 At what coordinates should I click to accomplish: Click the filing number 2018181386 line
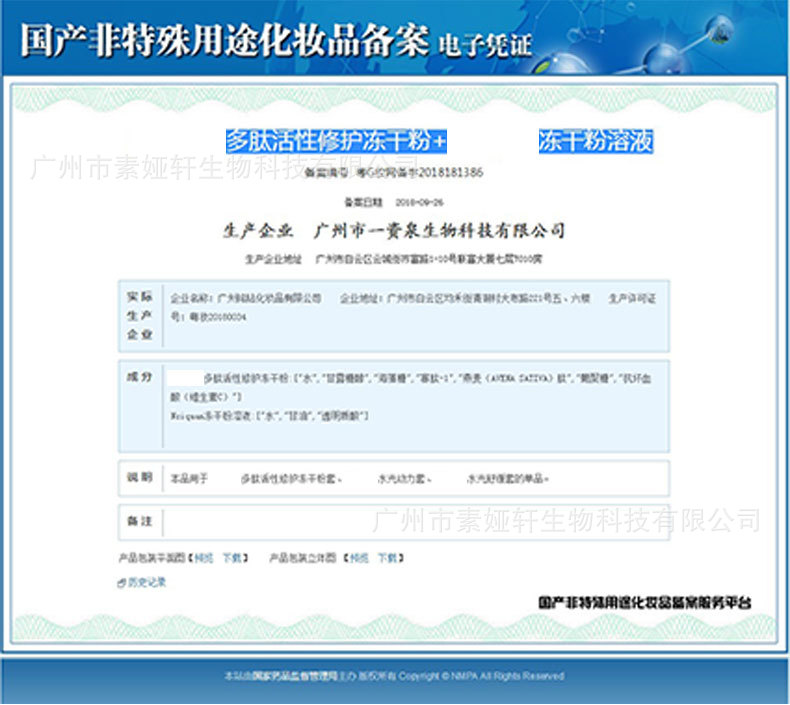click(394, 172)
